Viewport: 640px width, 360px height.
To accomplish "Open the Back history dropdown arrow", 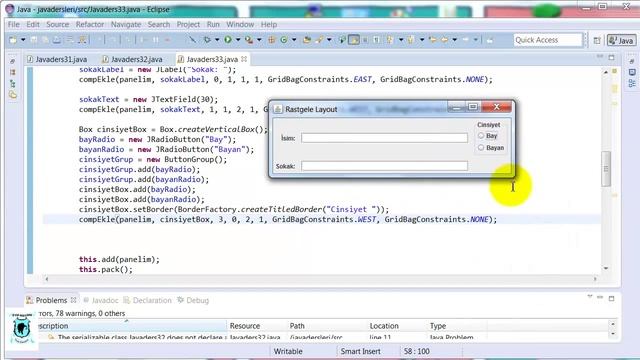I will click(x=454, y=40).
